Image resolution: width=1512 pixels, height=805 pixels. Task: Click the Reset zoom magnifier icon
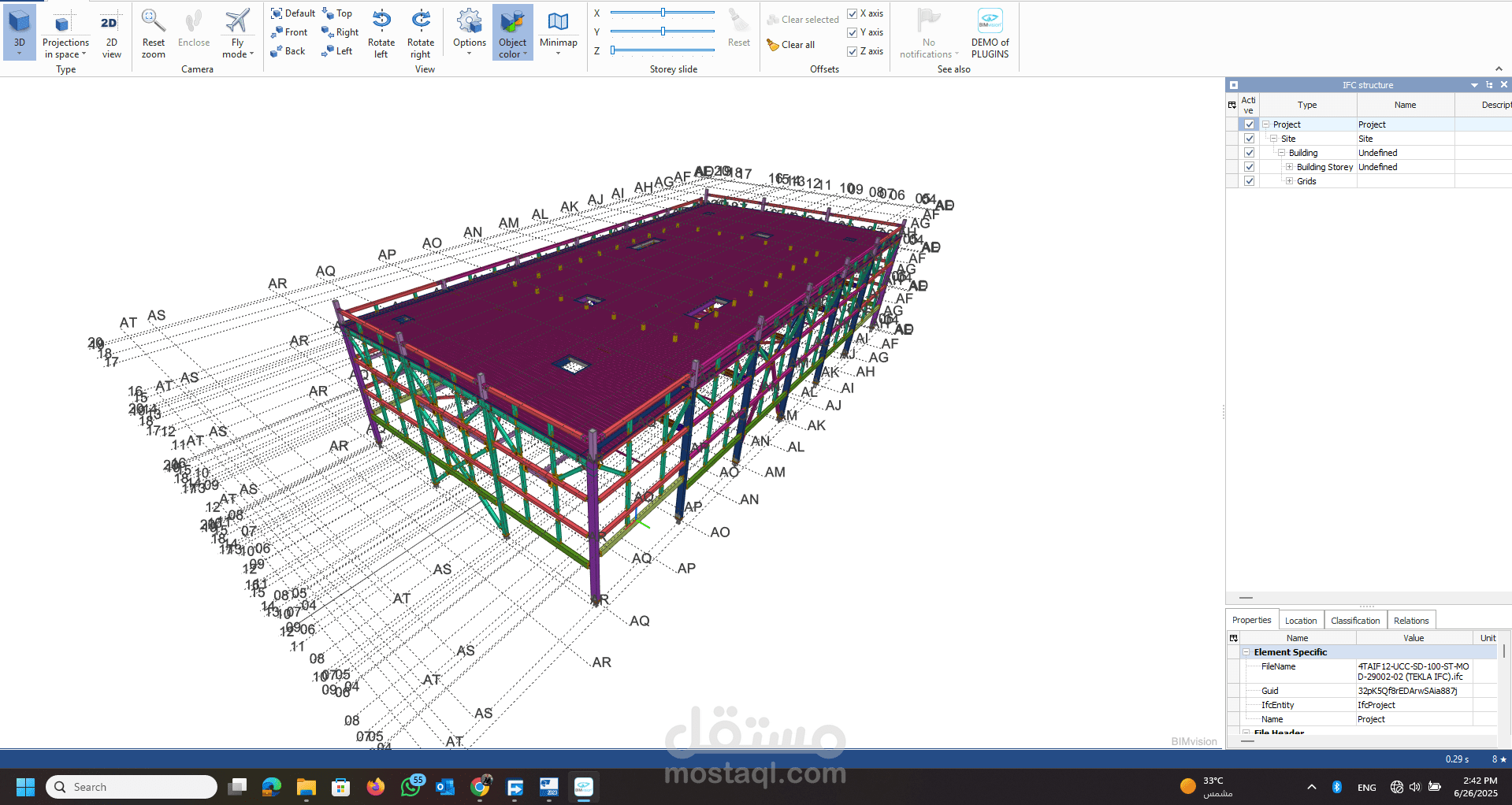pos(153,22)
